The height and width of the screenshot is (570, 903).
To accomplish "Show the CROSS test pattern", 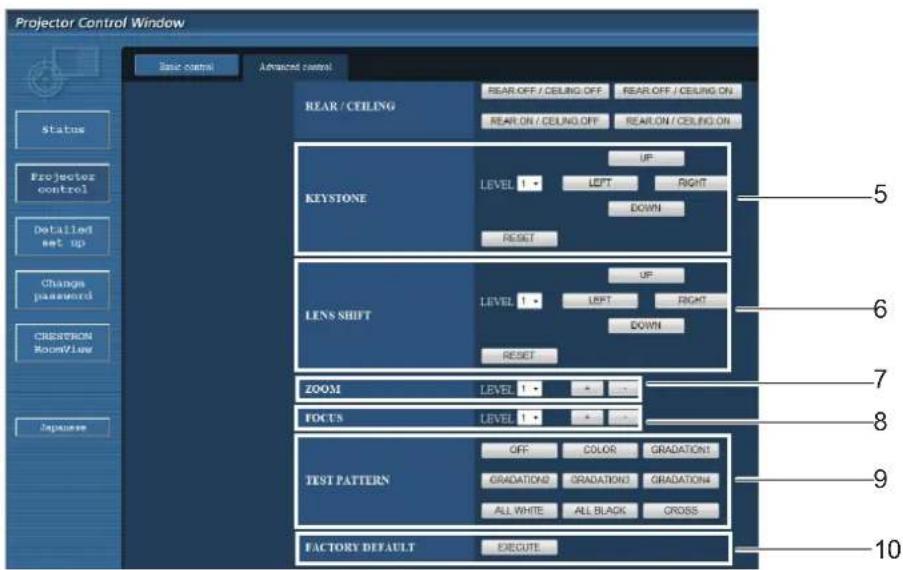I will click(x=681, y=511).
